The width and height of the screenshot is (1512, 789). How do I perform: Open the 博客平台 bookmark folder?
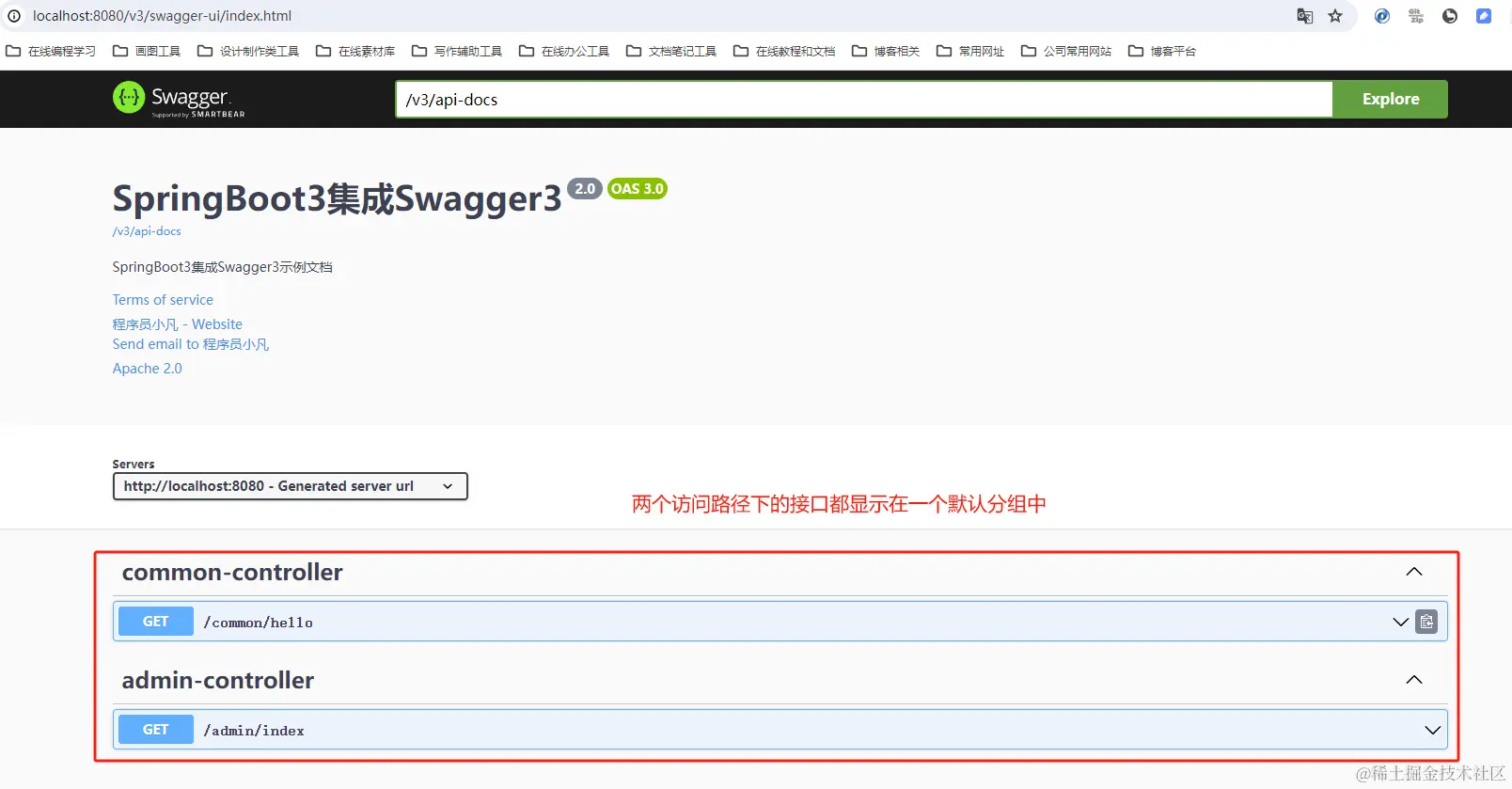tap(1162, 51)
